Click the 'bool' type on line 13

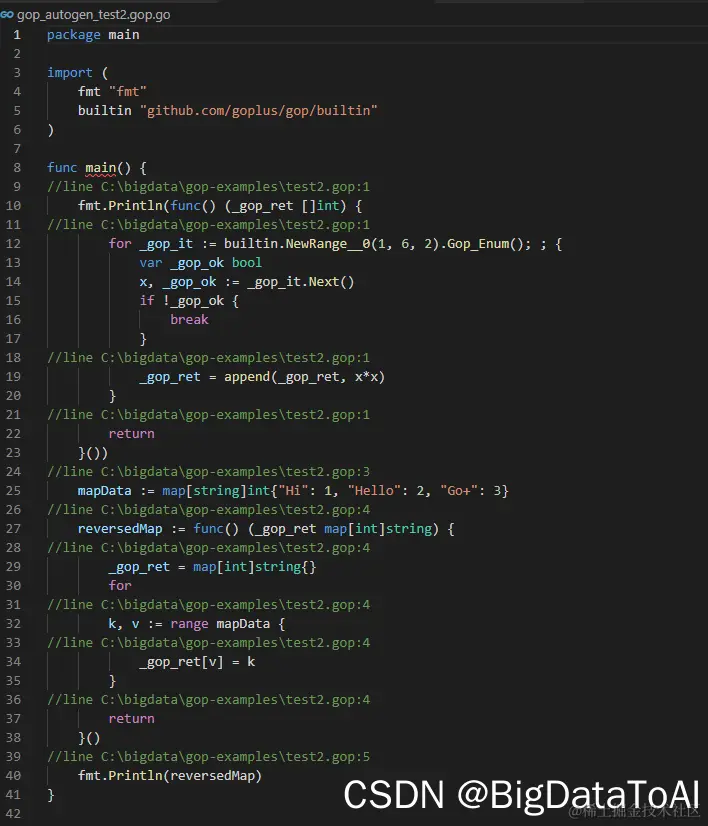[247, 263]
